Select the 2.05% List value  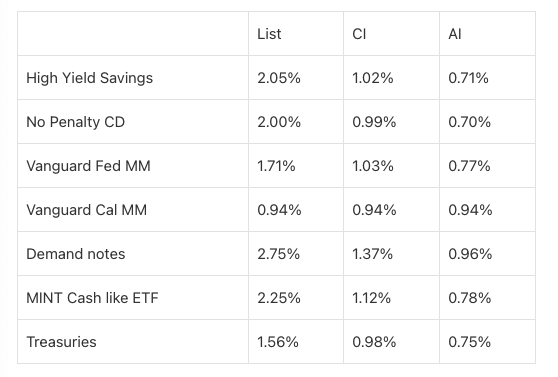point(279,78)
